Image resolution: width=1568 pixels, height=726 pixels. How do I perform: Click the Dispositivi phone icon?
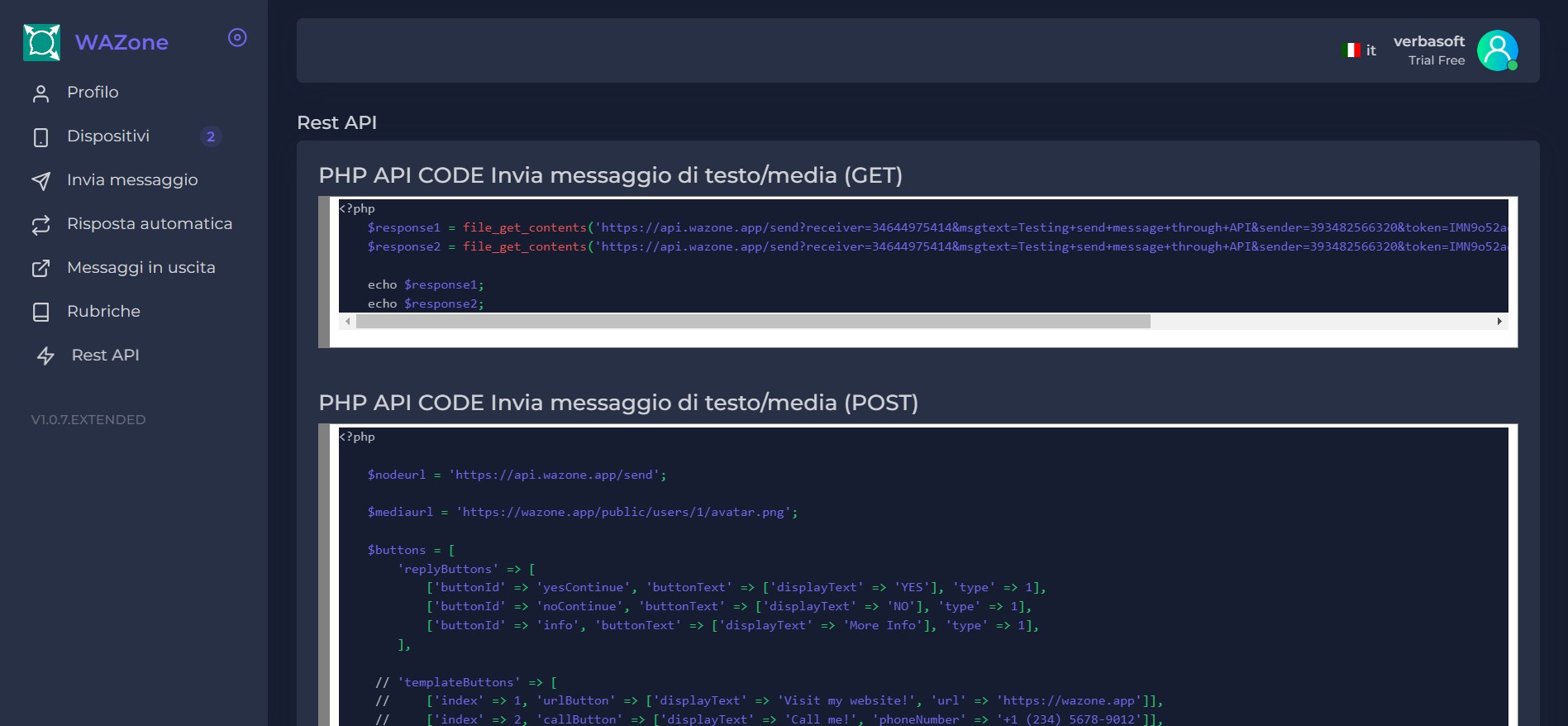[x=41, y=137]
